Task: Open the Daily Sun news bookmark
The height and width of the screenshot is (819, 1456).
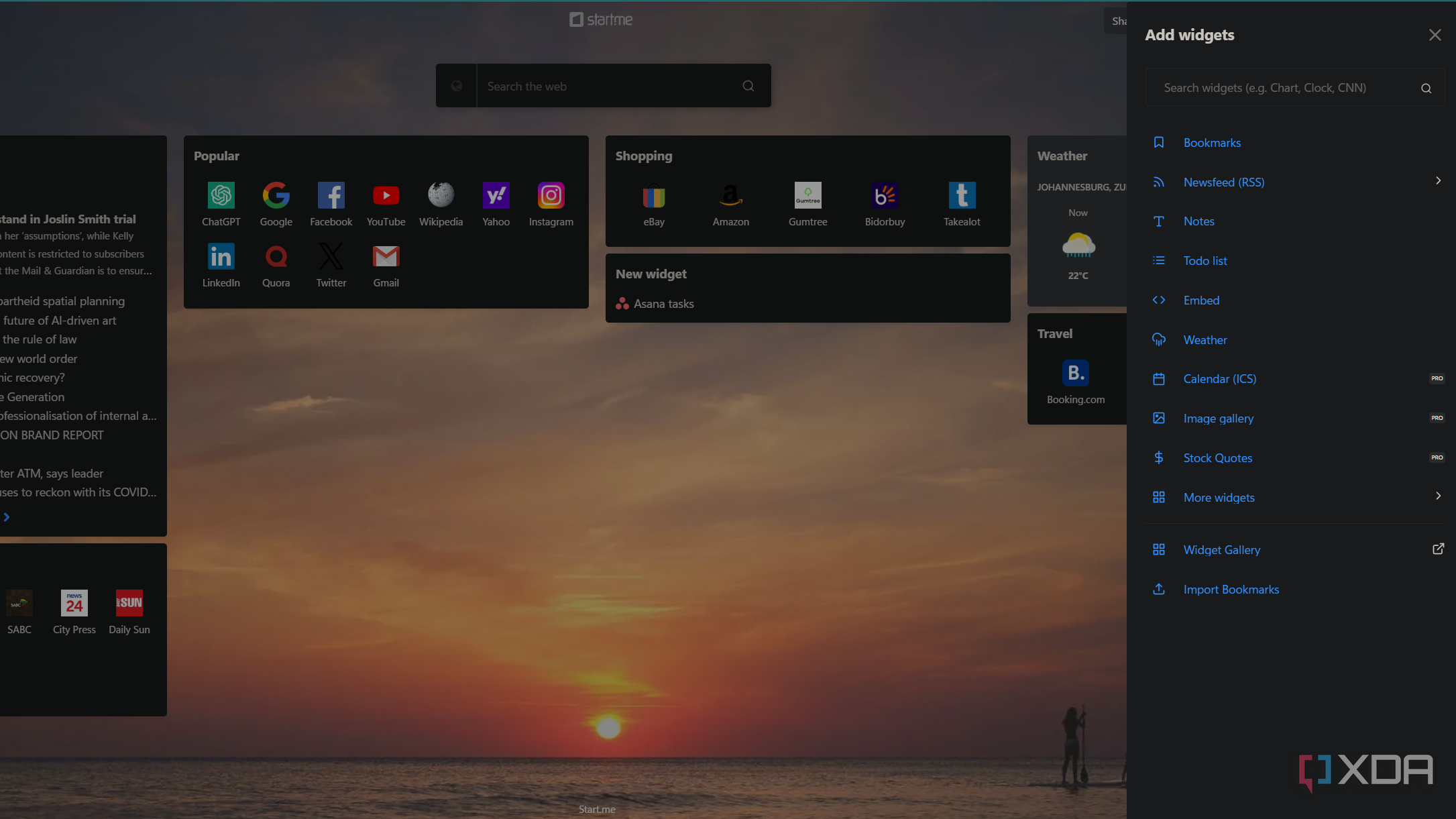Action: 129,603
